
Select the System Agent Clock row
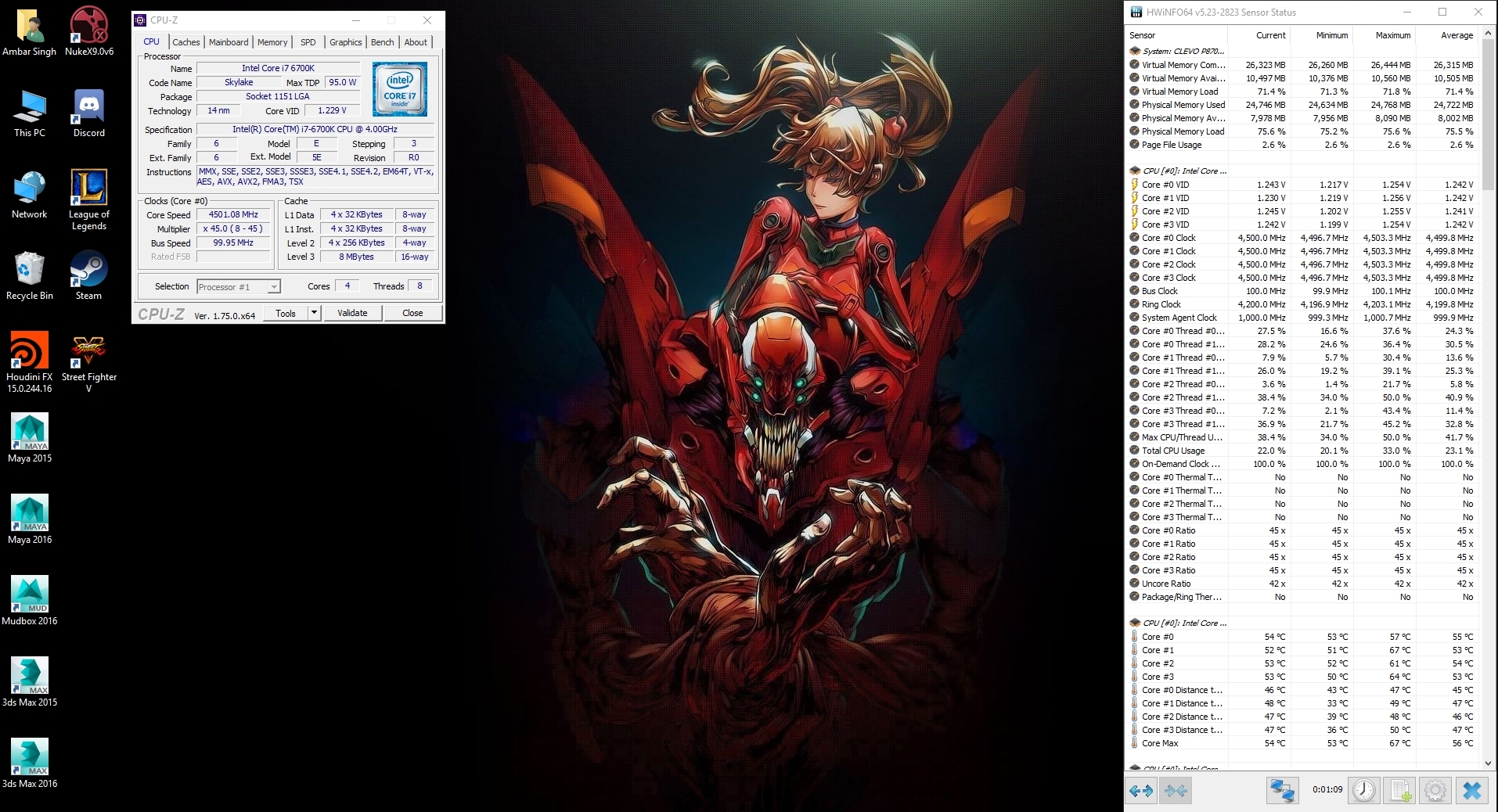click(x=1302, y=318)
